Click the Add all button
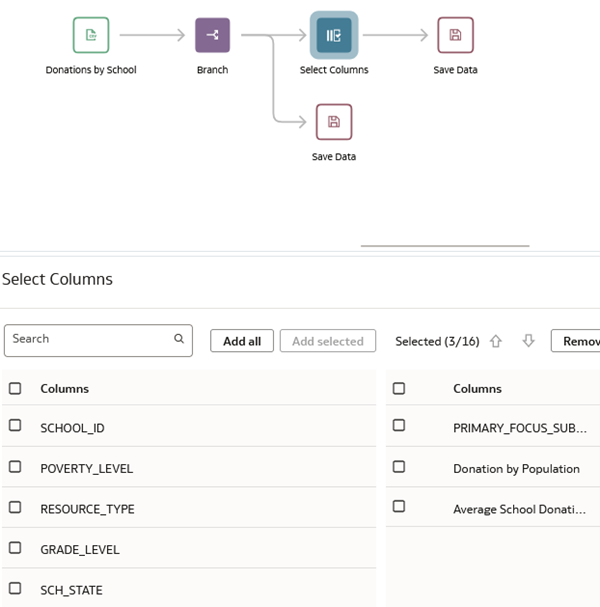Screen dimensions: 600x607 (242, 341)
